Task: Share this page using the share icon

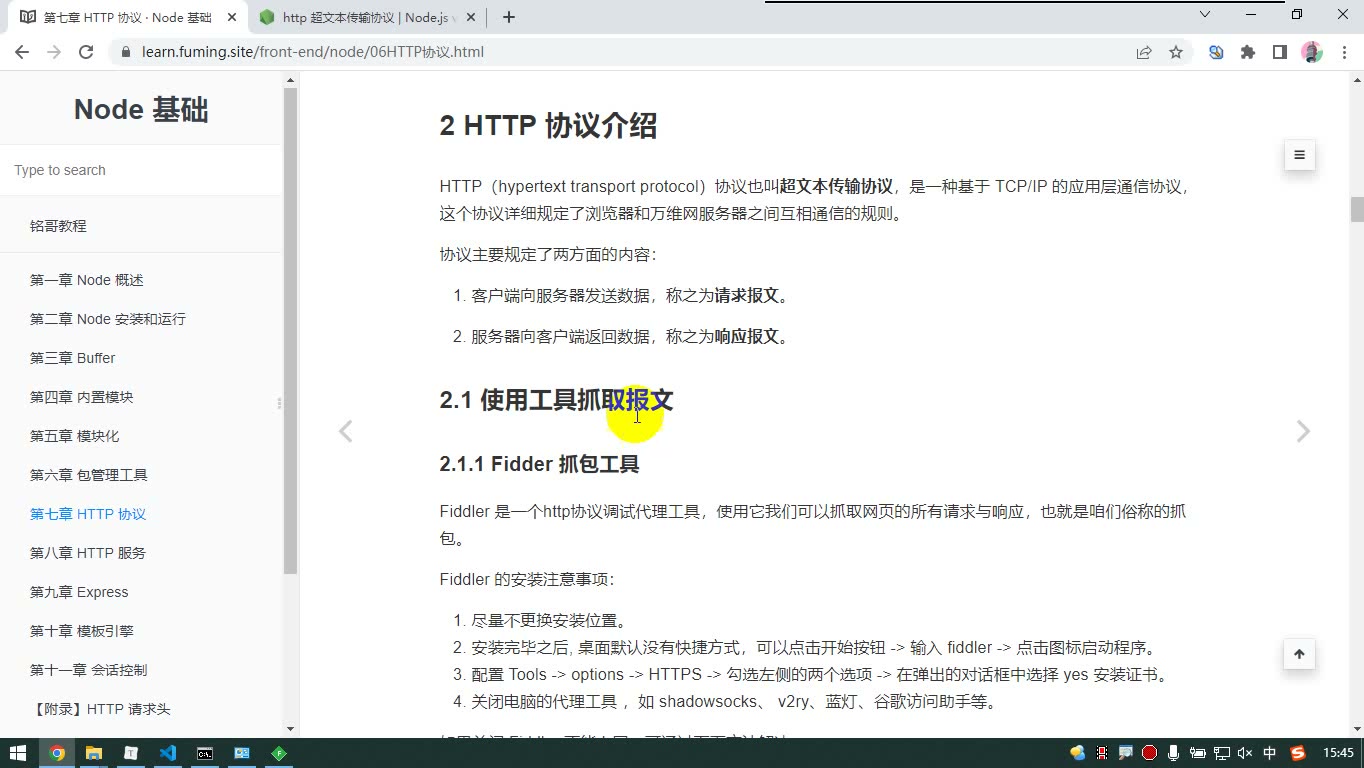Action: 1144,52
